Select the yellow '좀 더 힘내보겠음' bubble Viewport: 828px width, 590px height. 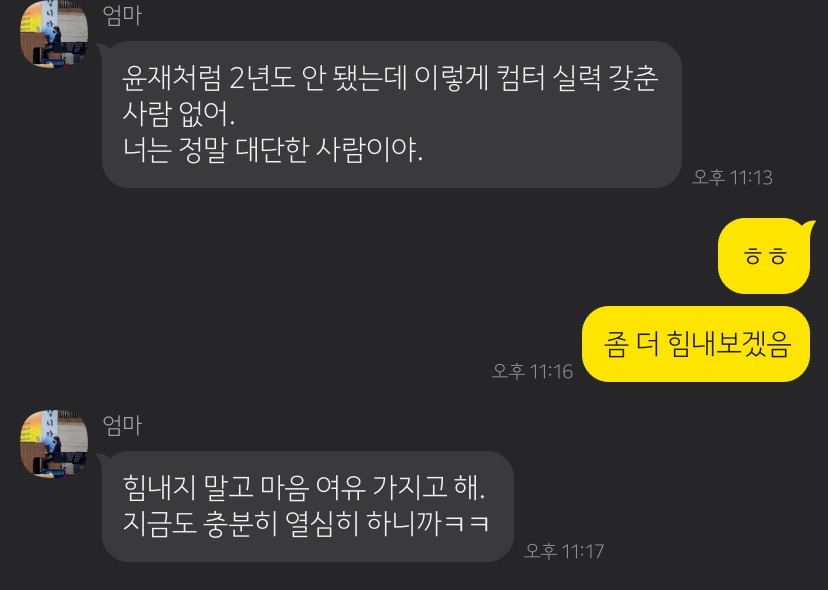[696, 344]
